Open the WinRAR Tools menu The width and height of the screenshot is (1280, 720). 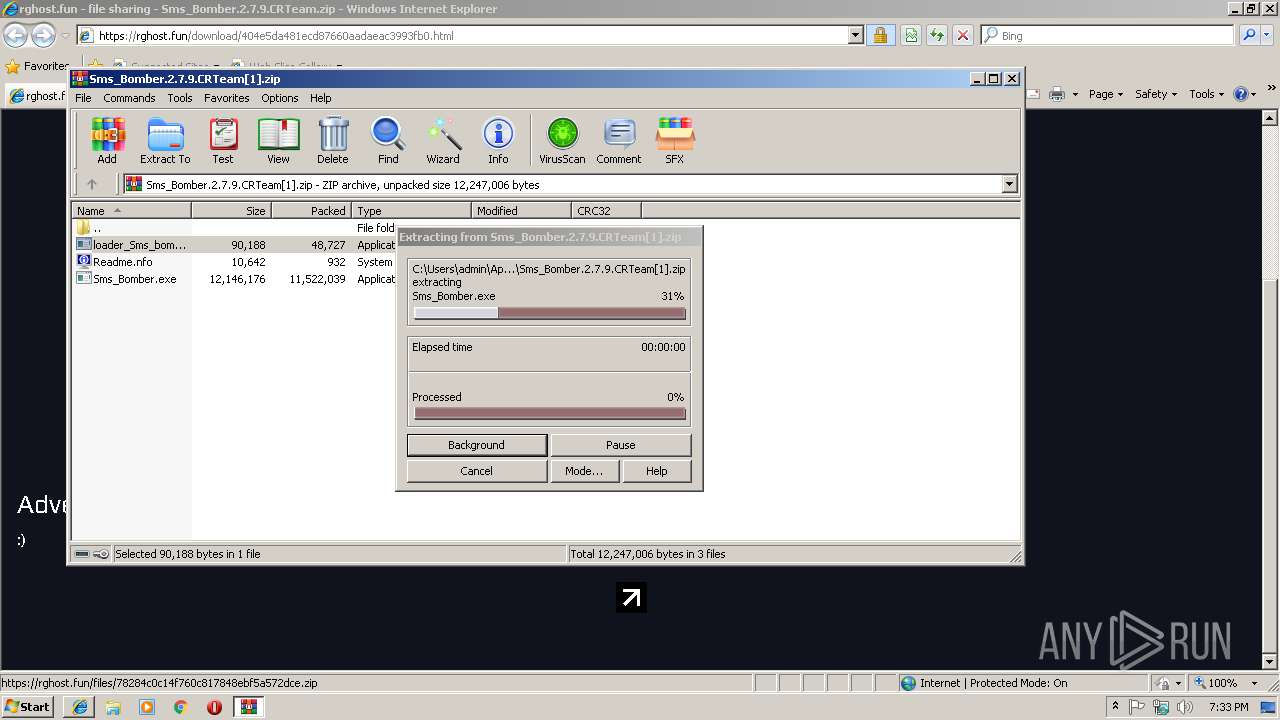click(180, 98)
